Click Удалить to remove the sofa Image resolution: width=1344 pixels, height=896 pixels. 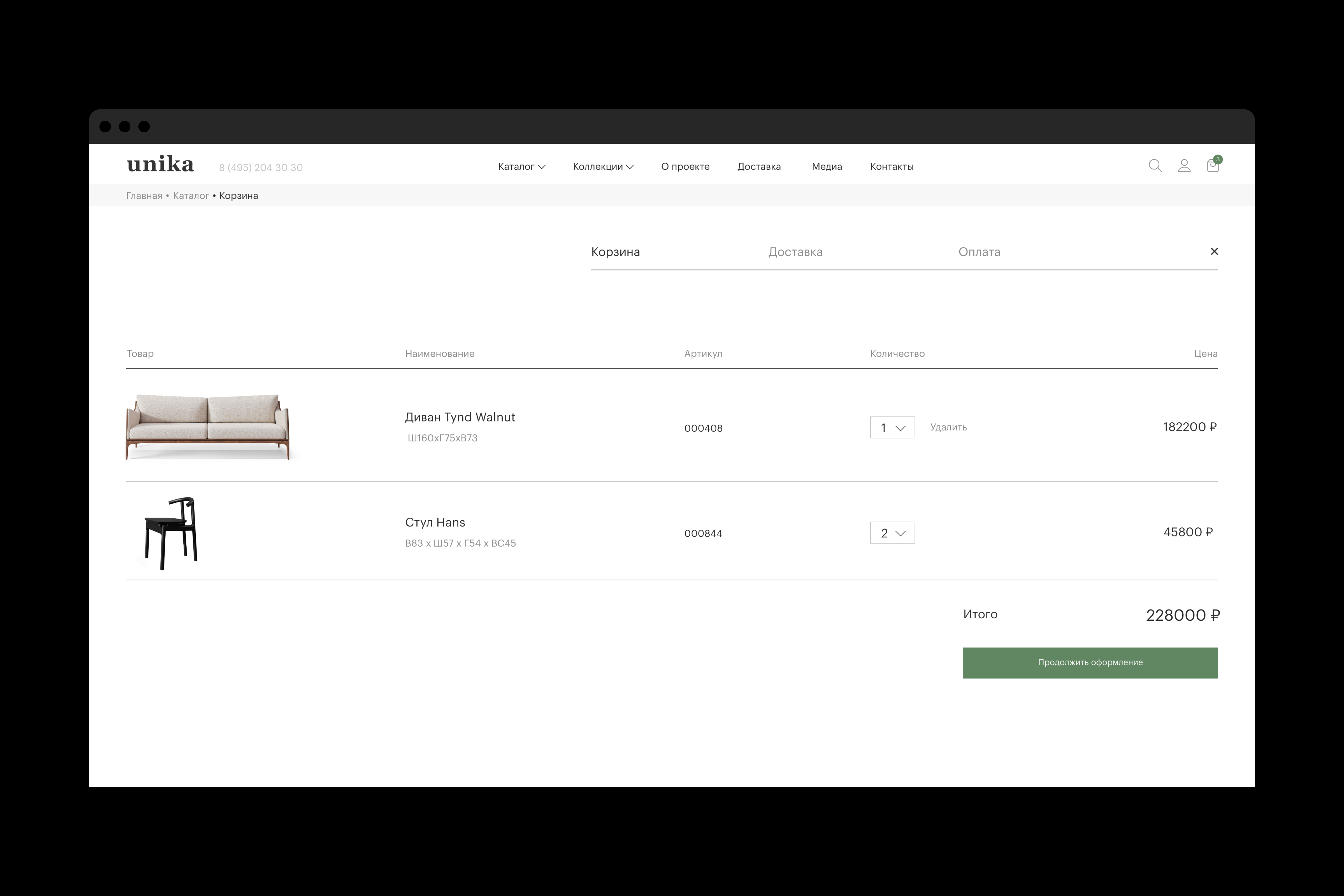click(x=948, y=427)
